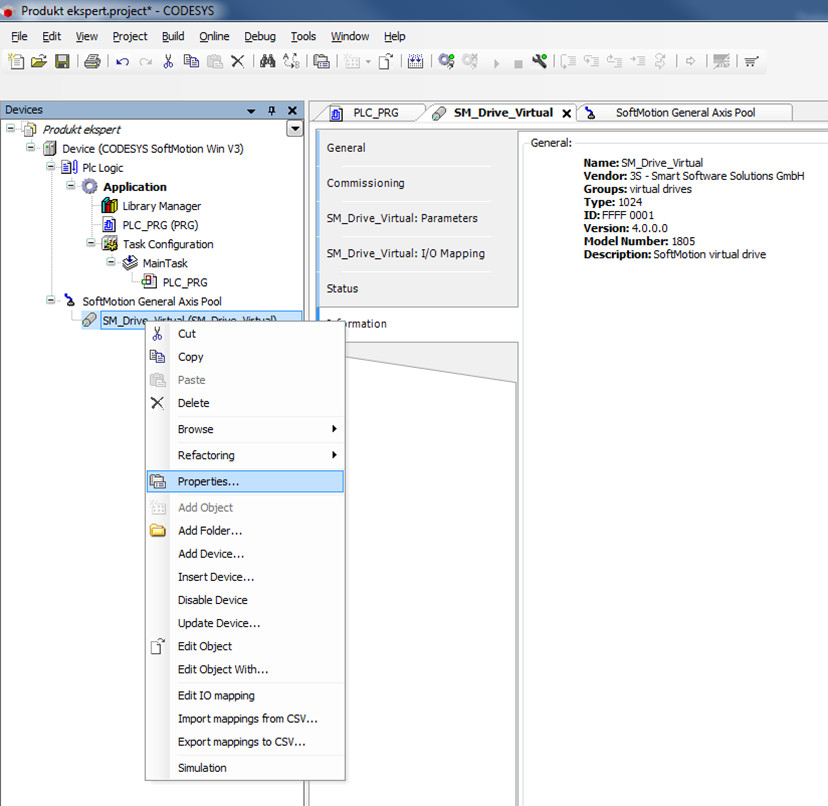Open the Project menu
The width and height of the screenshot is (828, 806).
point(130,36)
